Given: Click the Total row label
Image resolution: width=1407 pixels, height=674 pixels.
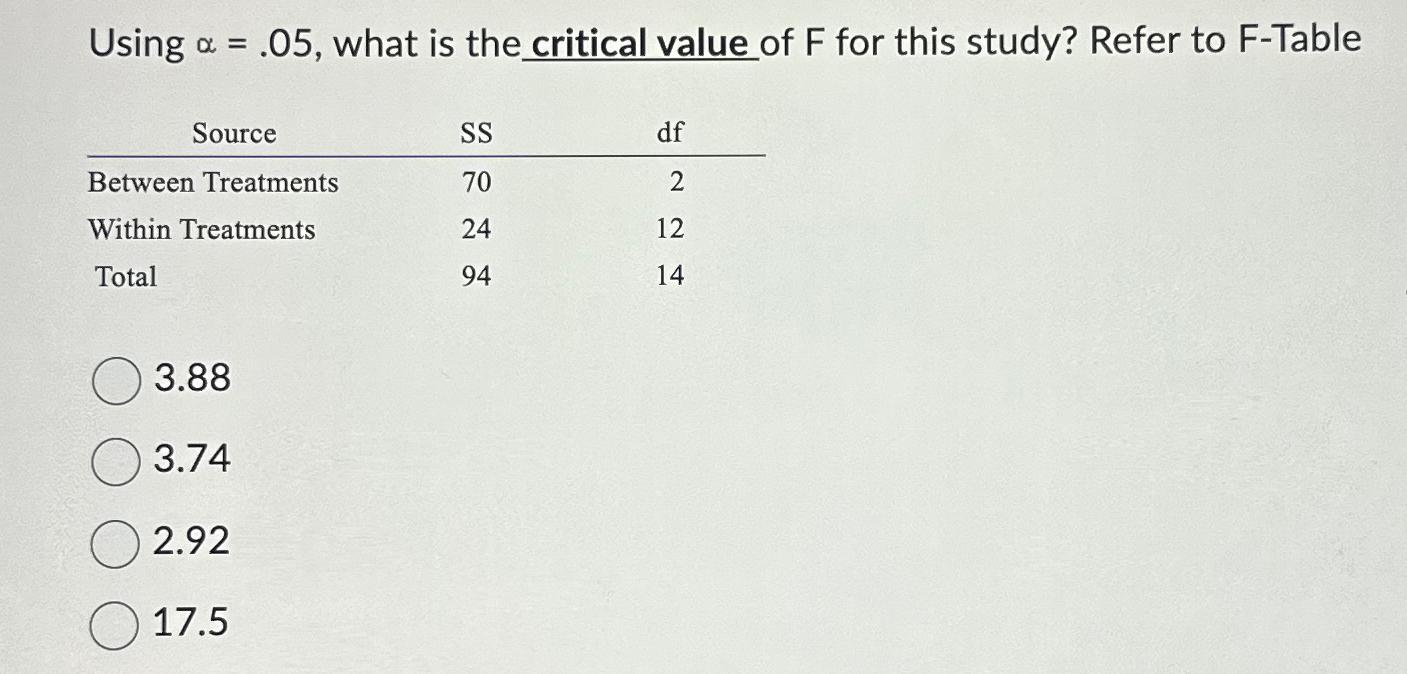Looking at the screenshot, I should click(x=124, y=277).
